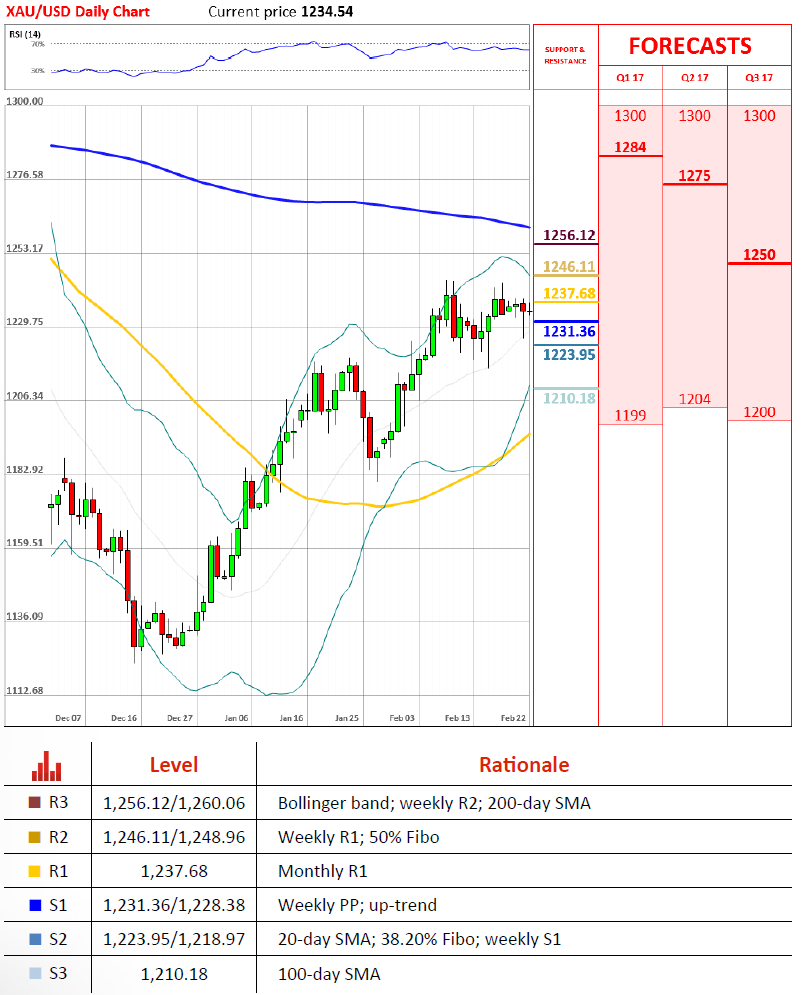Click the Jan 25 date label
Image resolution: width=801 pixels, height=995 pixels.
347,718
